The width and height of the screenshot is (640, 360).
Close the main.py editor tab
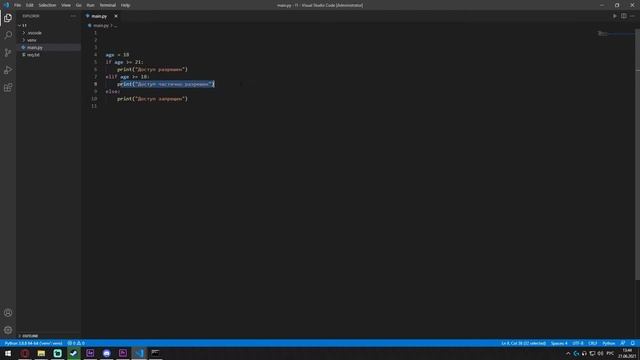(x=116, y=16)
